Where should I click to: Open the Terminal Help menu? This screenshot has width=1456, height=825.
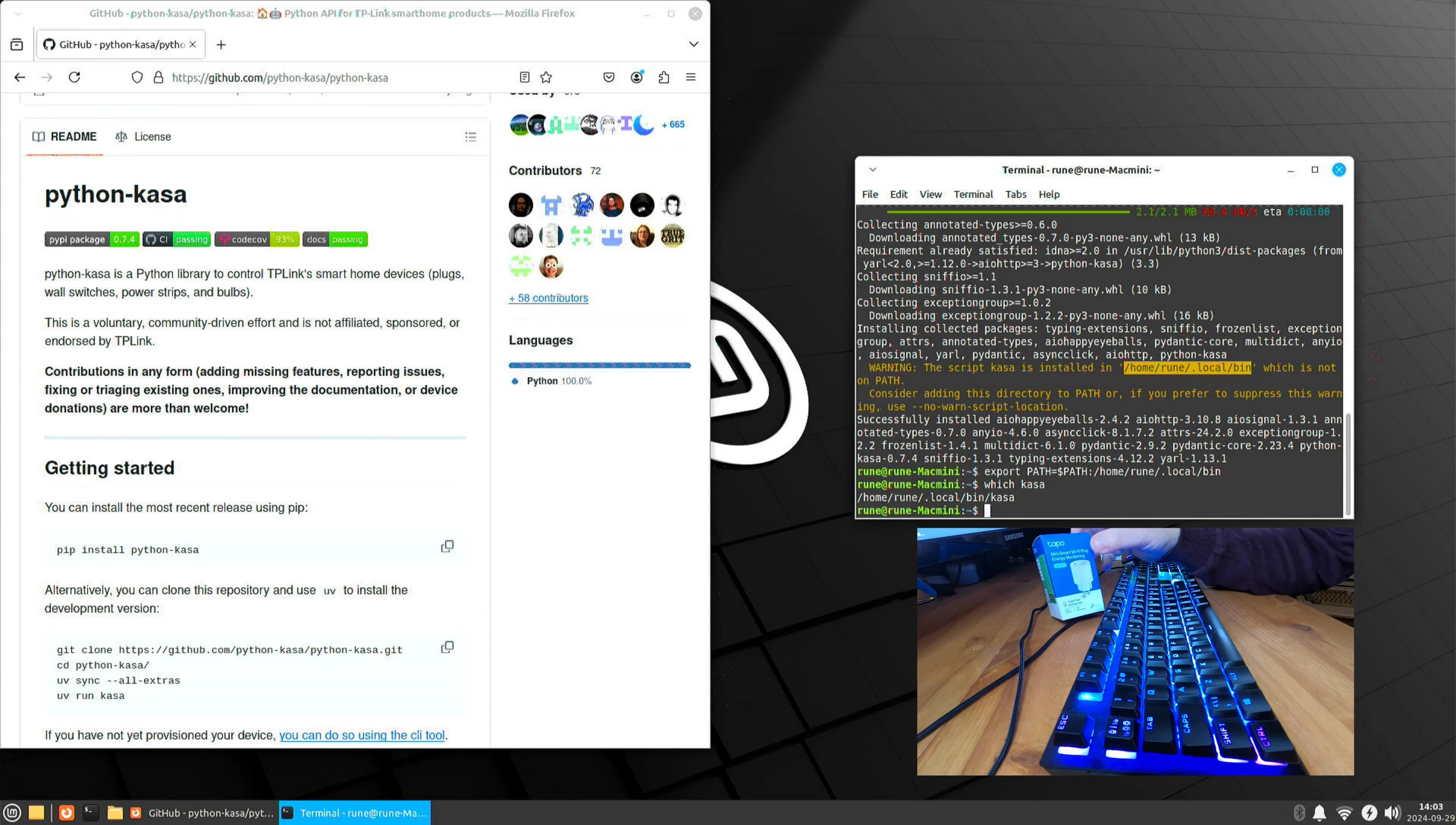[1049, 195]
